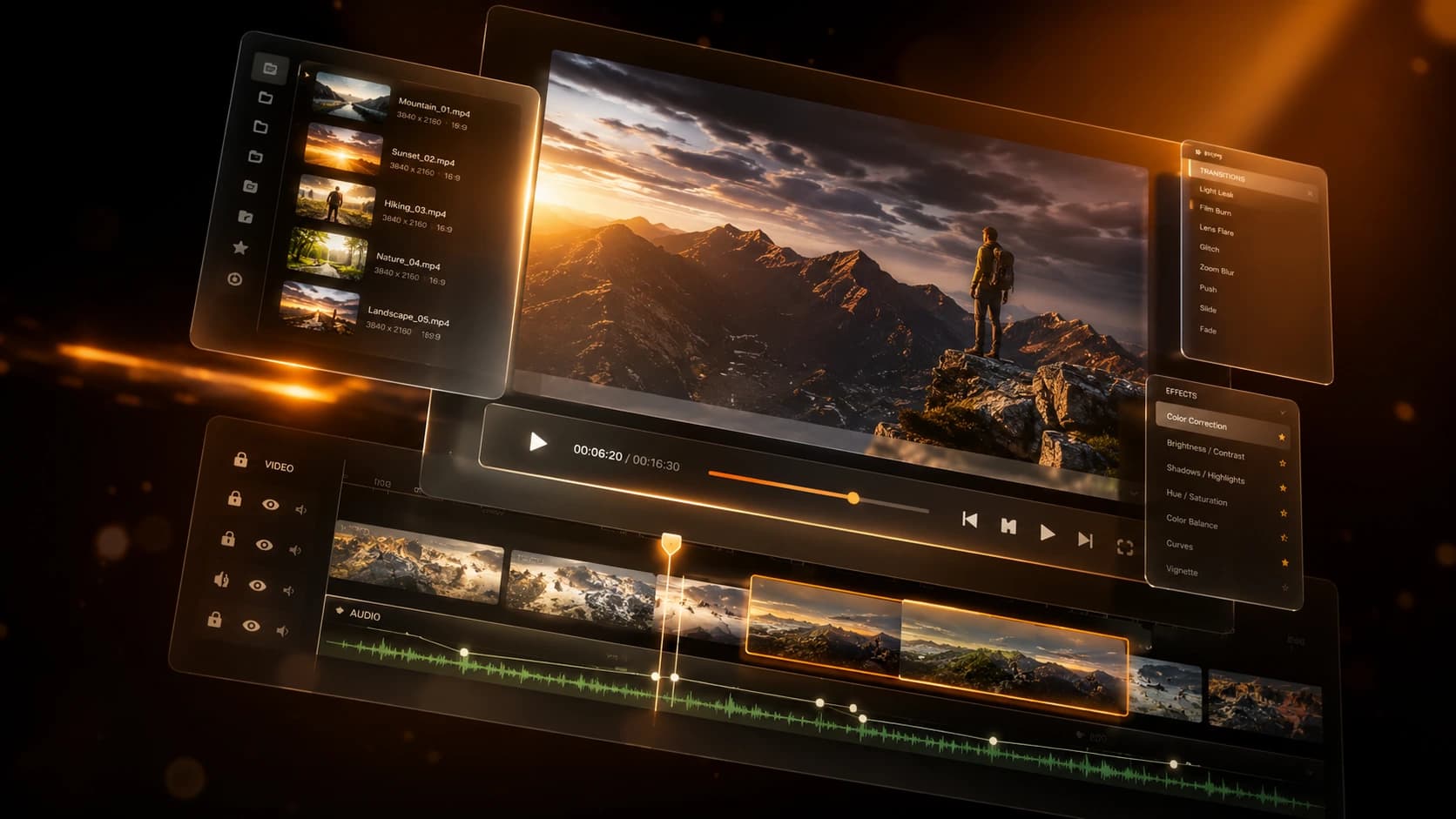
Task: Mute the bottom track using its small speaker icon
Action: tap(282, 630)
